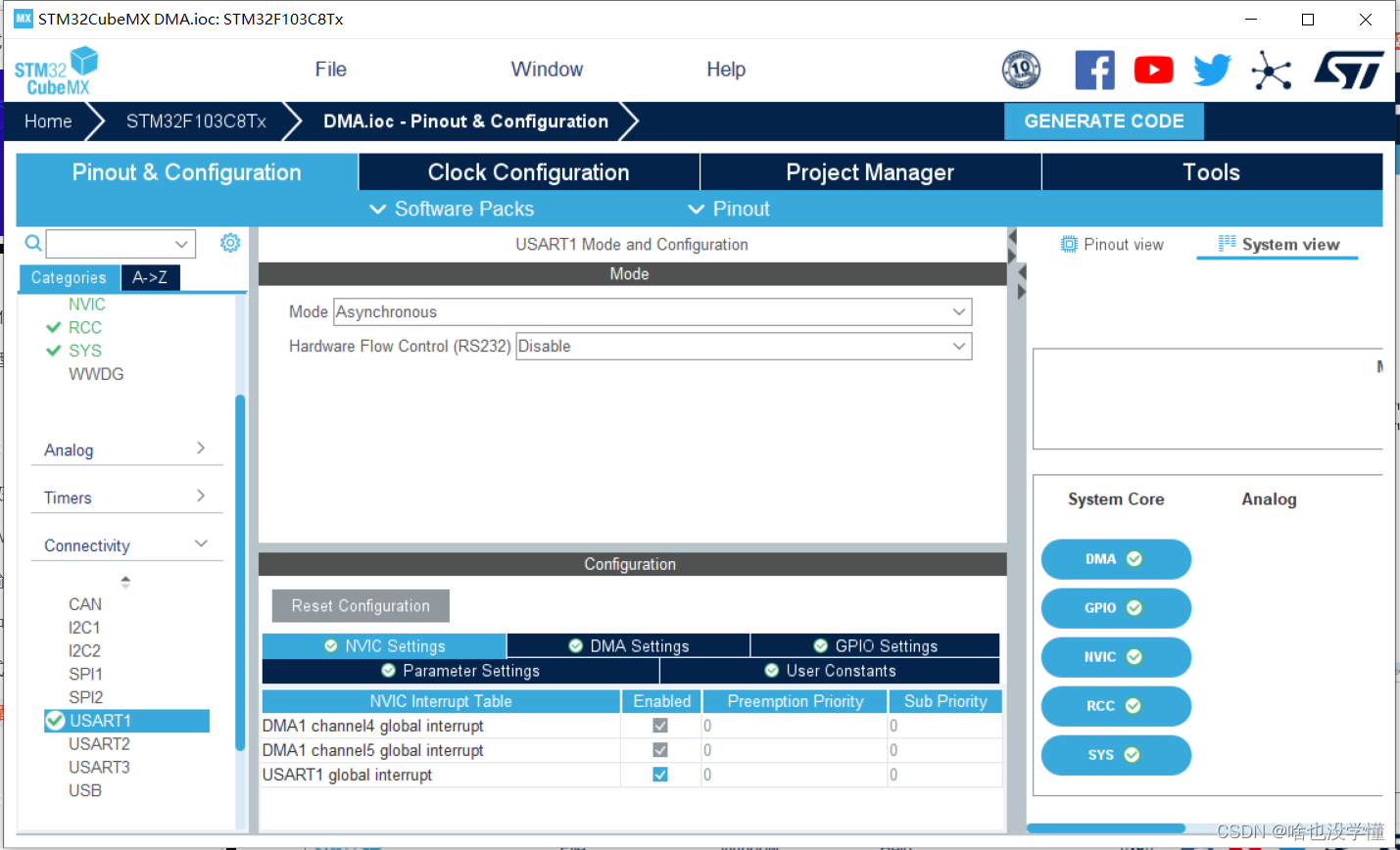Open the Window menu

coord(547,70)
